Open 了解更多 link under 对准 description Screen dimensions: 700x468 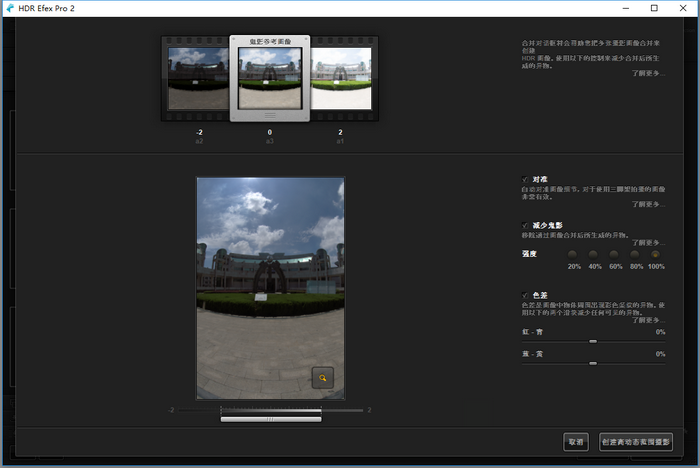pyautogui.click(x=648, y=204)
